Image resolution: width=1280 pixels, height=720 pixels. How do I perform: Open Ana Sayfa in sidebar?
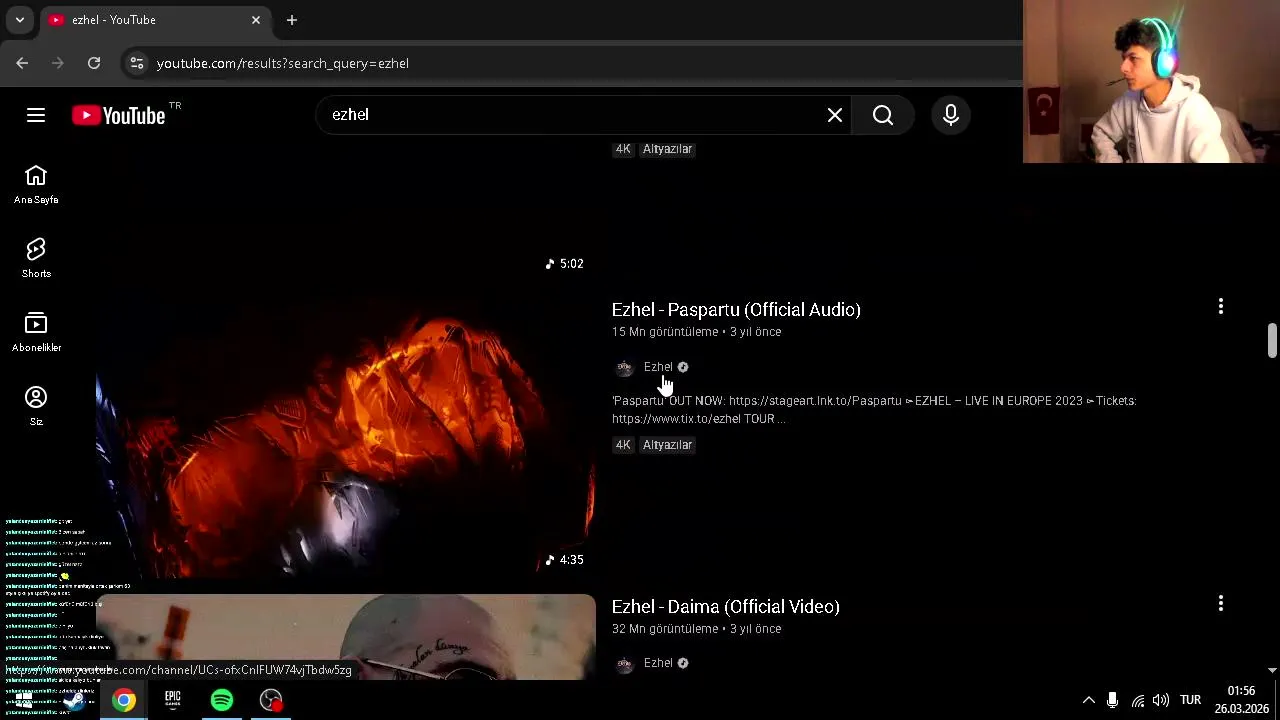coord(36,185)
